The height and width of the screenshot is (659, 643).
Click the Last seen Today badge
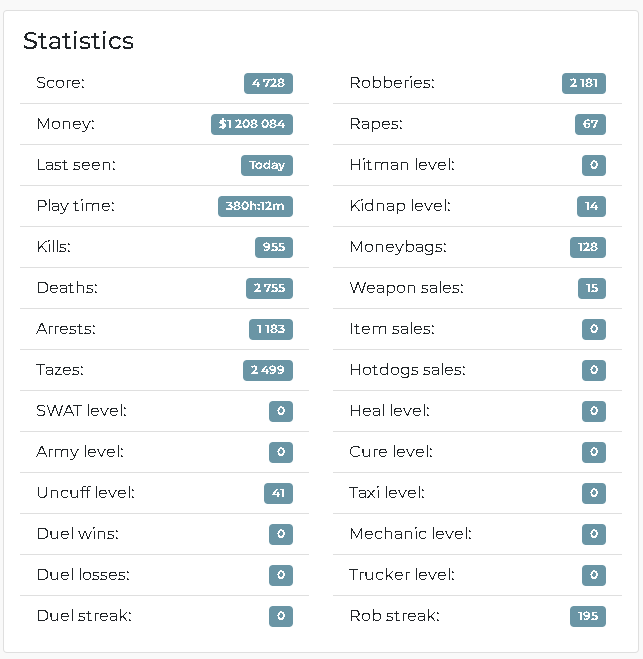pos(267,165)
